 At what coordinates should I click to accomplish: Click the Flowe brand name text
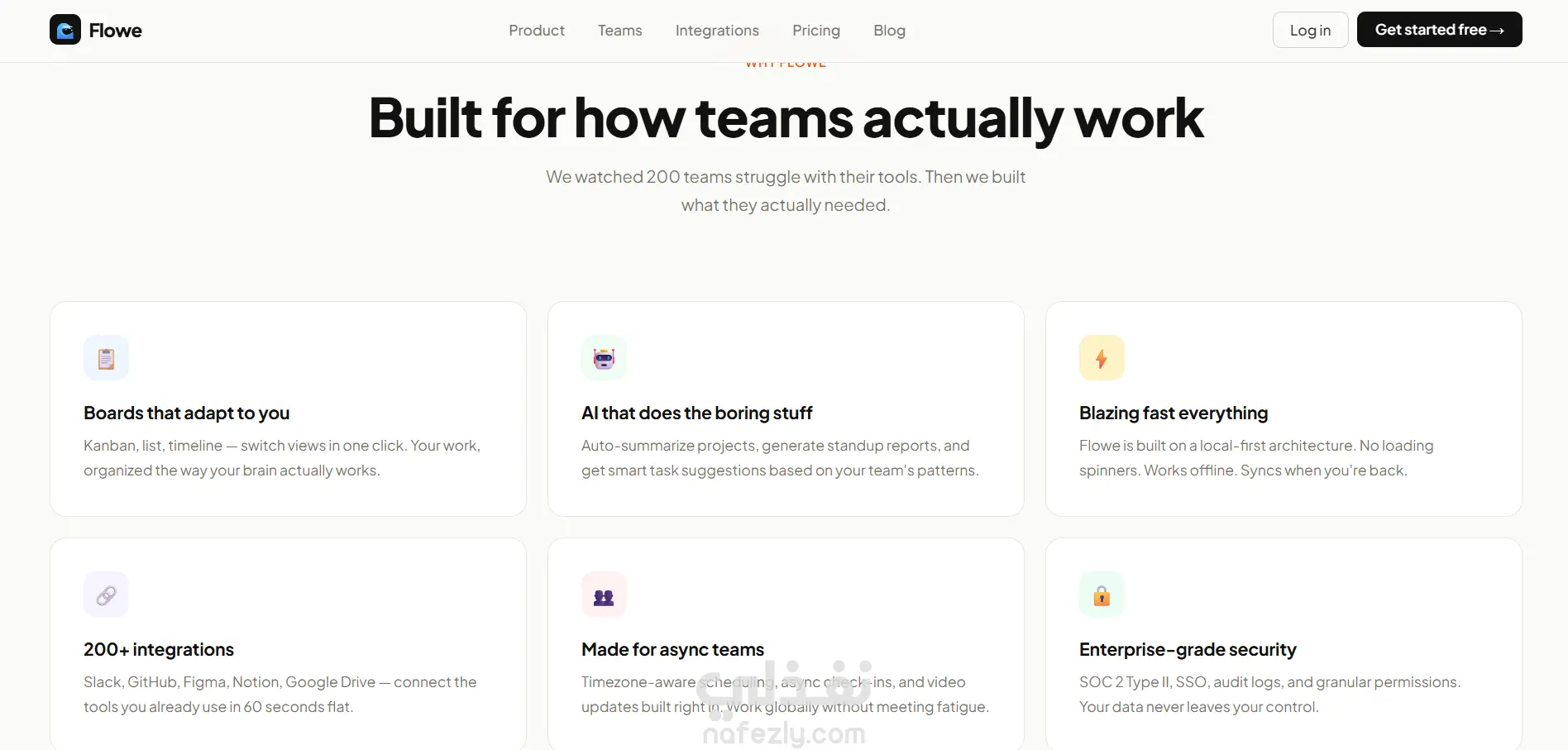[x=116, y=31]
